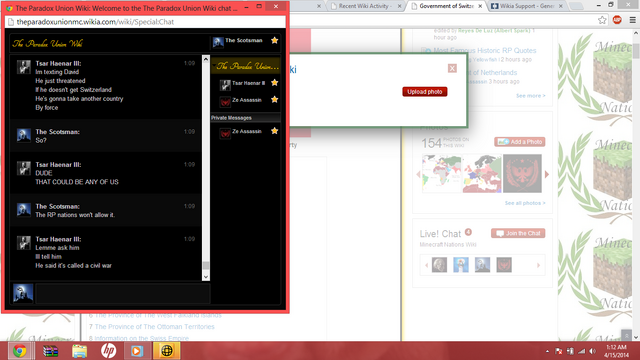Click The Paradox Union Wiki logo in chat
Screen dimensions: 640x360
[48, 43]
